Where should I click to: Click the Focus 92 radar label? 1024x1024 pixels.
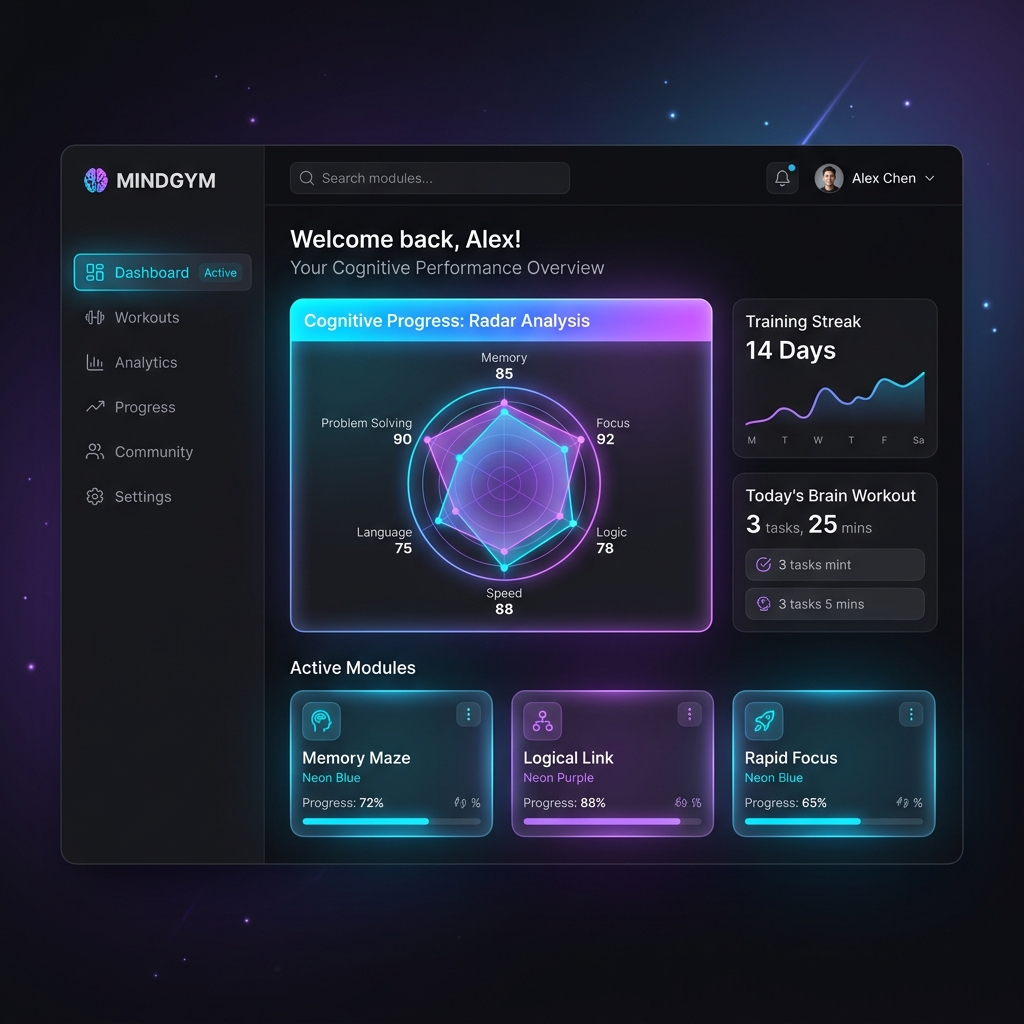(x=613, y=431)
